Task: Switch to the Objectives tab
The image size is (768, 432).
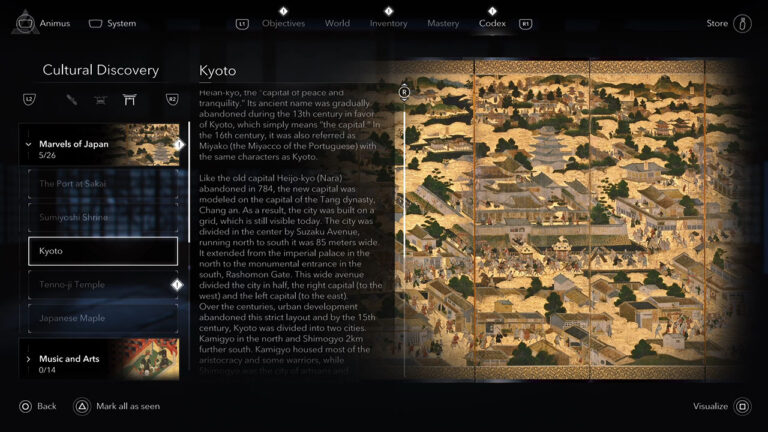Action: click(x=283, y=23)
